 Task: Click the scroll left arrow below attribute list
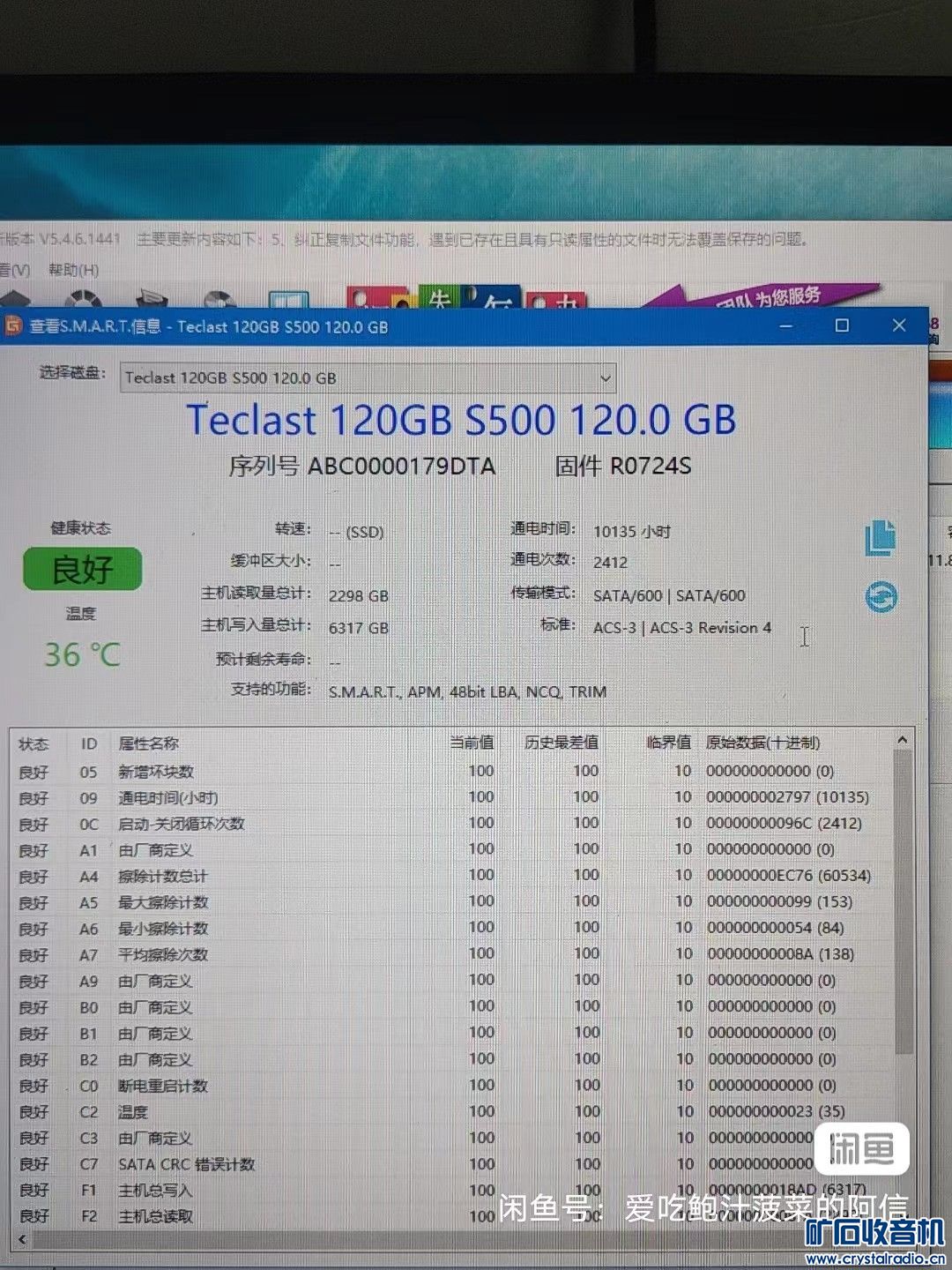coord(22,1239)
